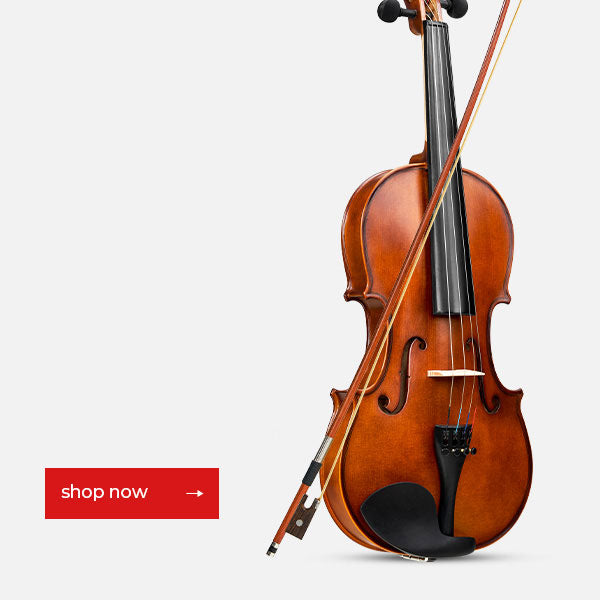Click the violin's wooden bridge
This screenshot has width=600, height=600.
coord(455,373)
